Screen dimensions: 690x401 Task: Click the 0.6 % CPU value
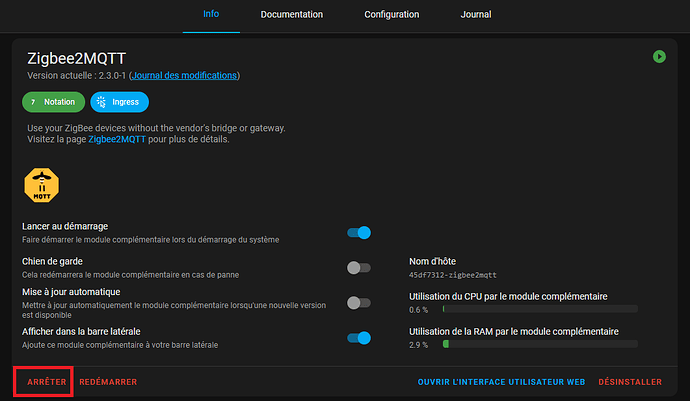click(x=418, y=310)
